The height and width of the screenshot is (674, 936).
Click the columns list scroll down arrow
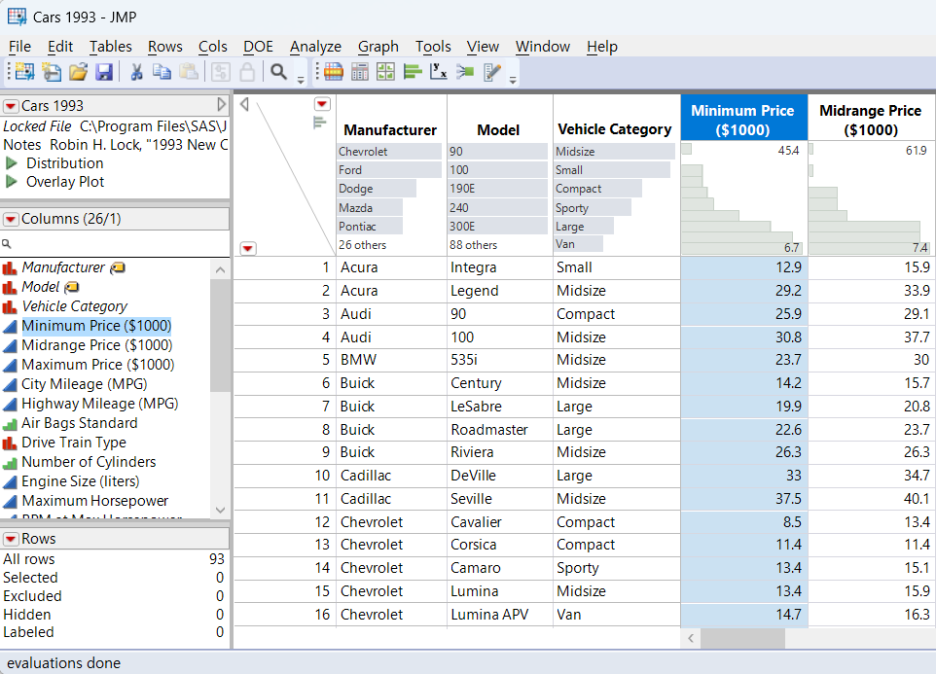tap(220, 510)
